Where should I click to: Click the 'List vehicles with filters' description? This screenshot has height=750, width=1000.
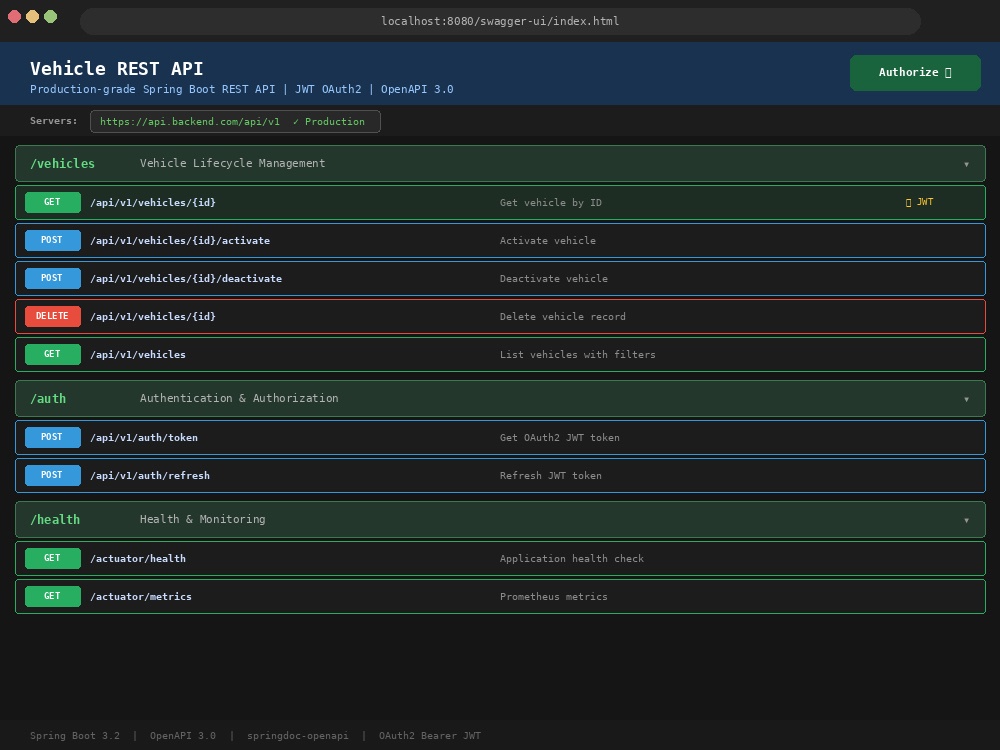[x=577, y=355]
